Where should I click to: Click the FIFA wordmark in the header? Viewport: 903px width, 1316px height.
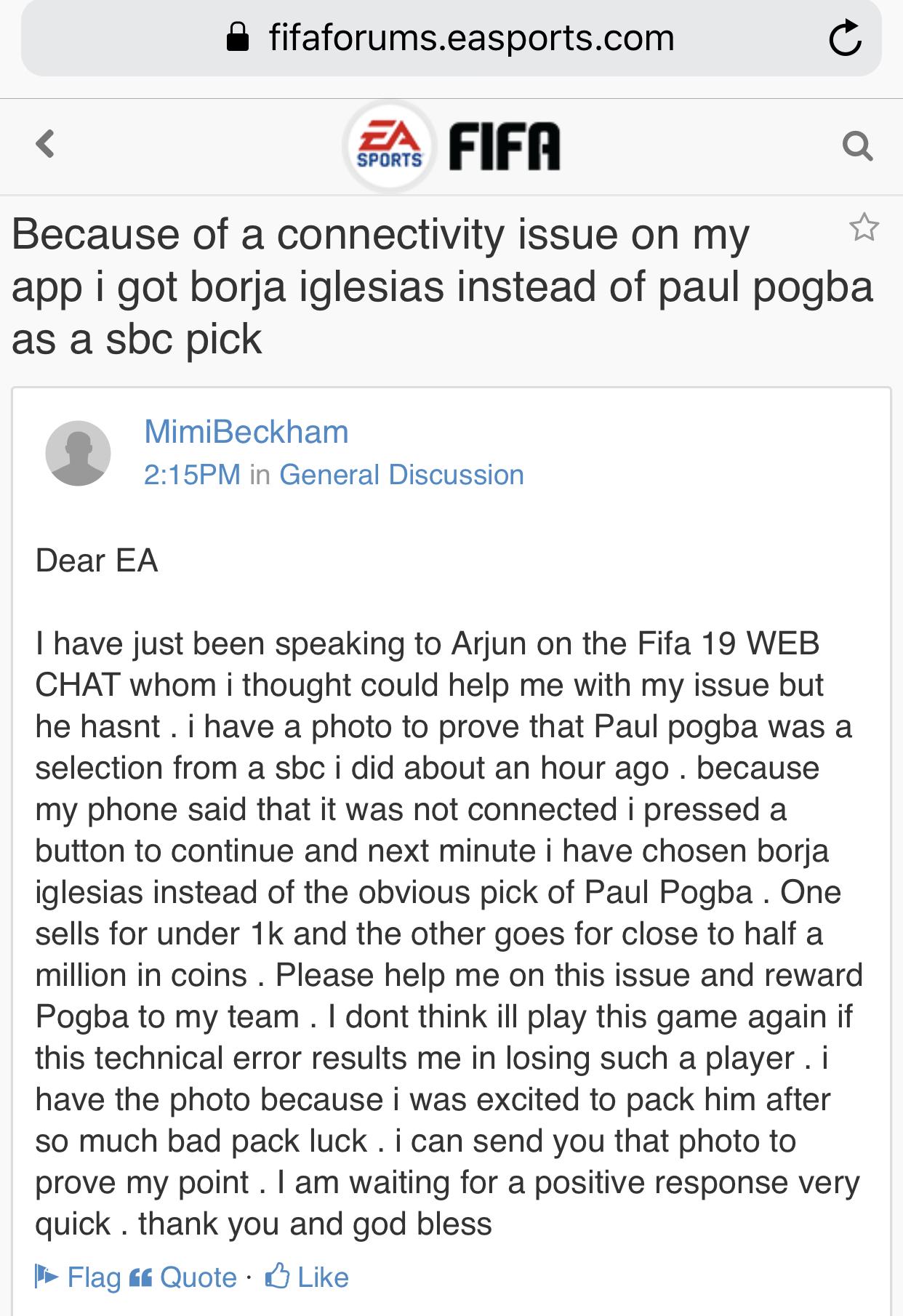pos(505,146)
